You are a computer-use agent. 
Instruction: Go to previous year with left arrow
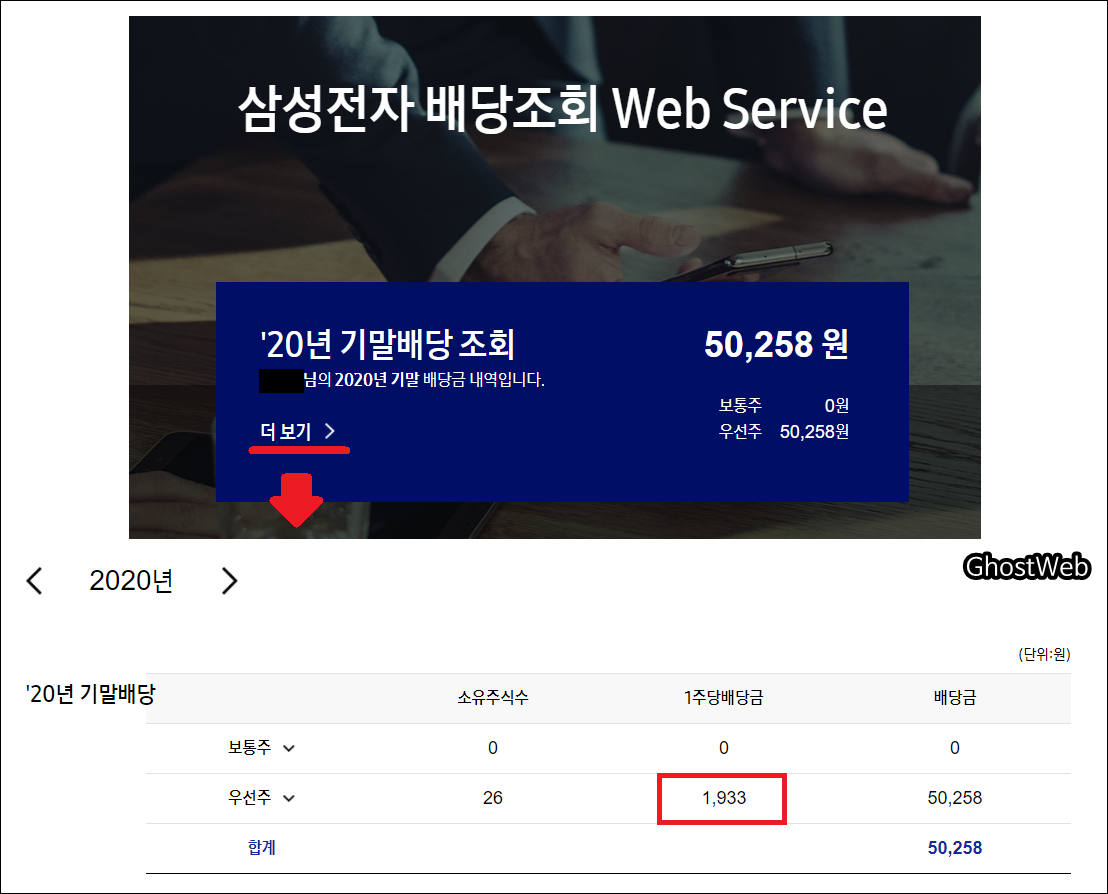(x=34, y=581)
